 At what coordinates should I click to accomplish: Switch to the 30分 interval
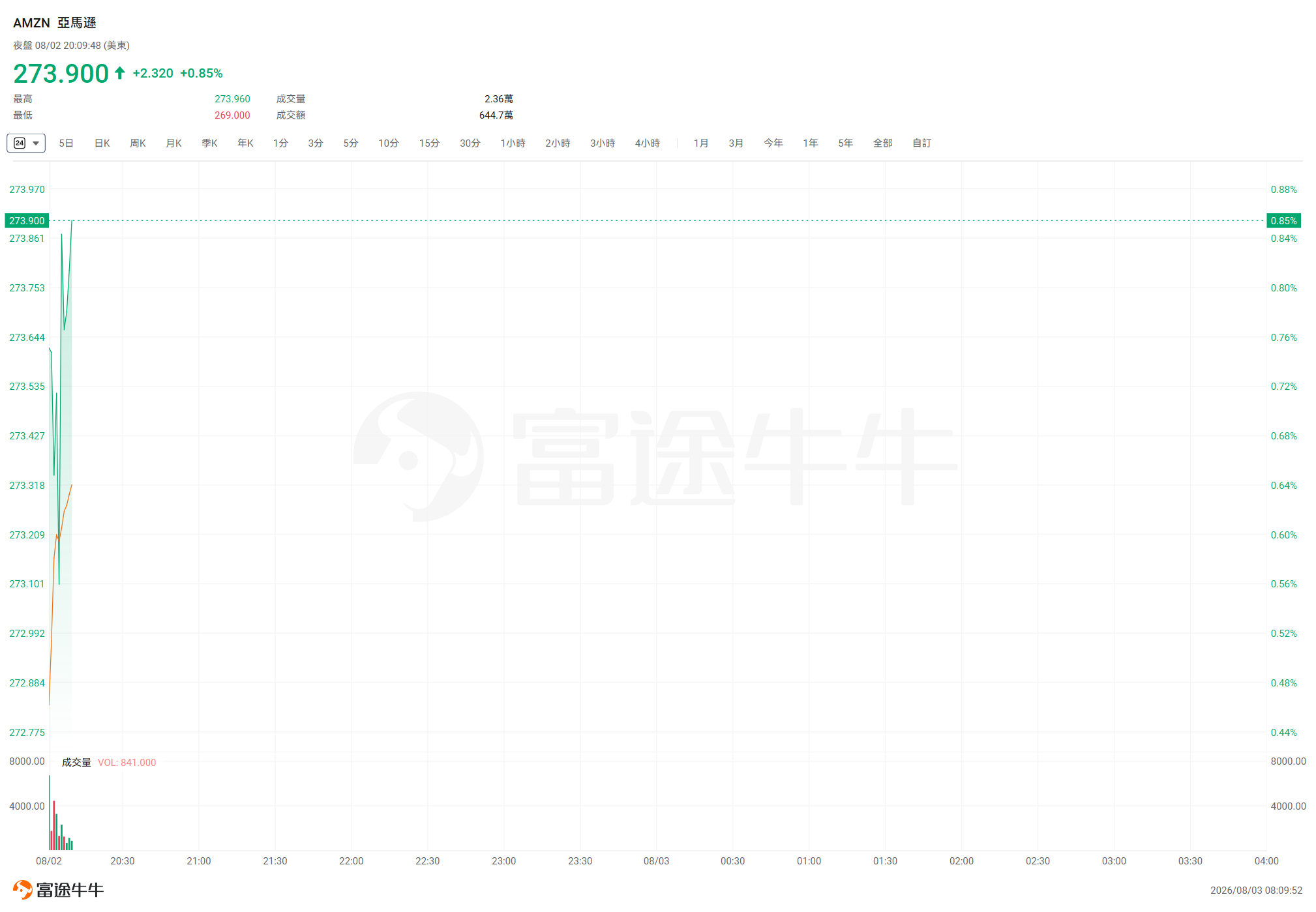pyautogui.click(x=470, y=143)
